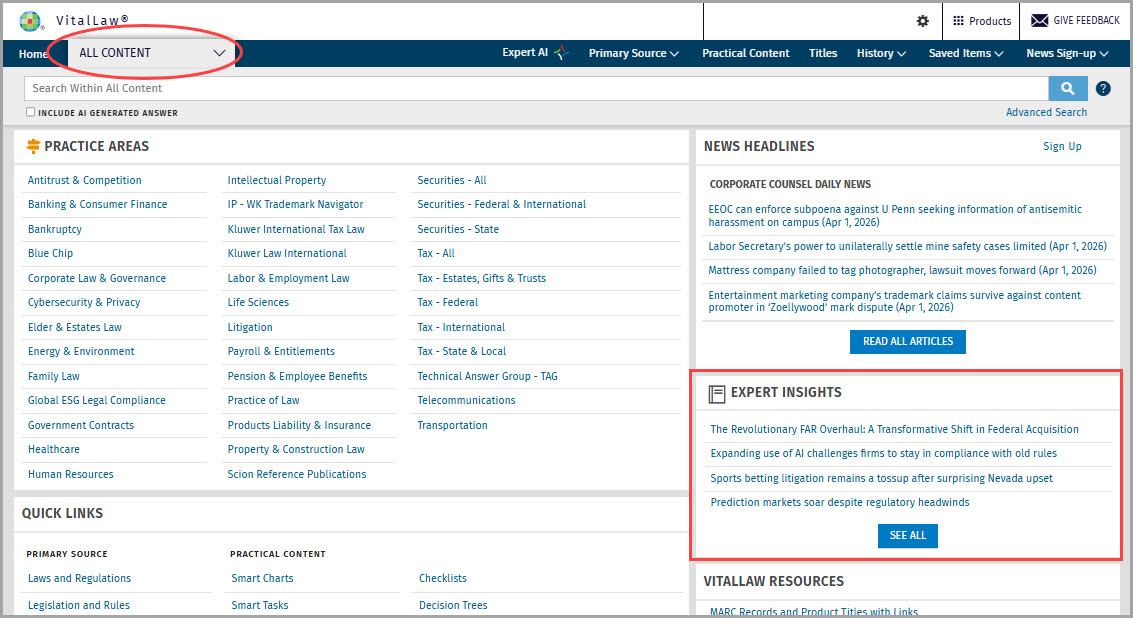
Task: Select Government Contracts practice area
Action: tap(81, 425)
